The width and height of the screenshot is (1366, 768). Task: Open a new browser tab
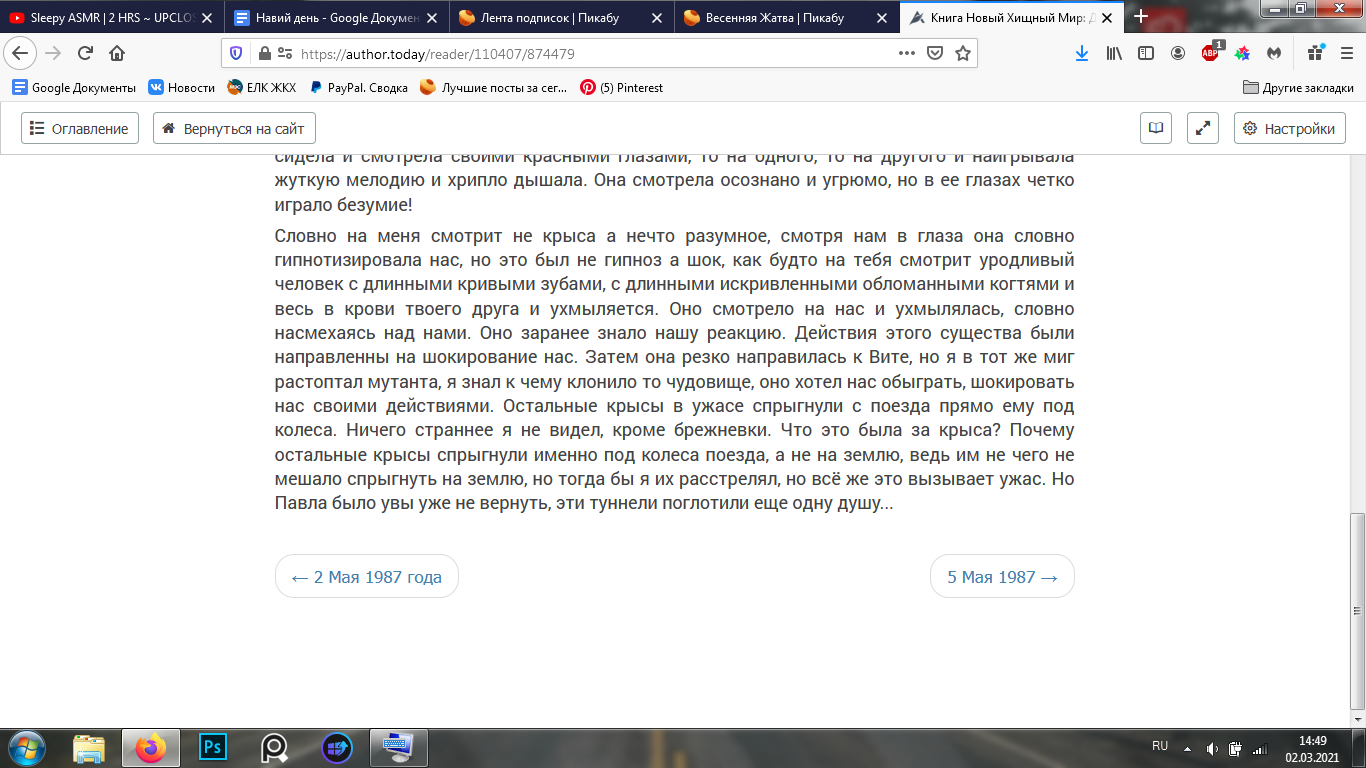(x=1141, y=17)
